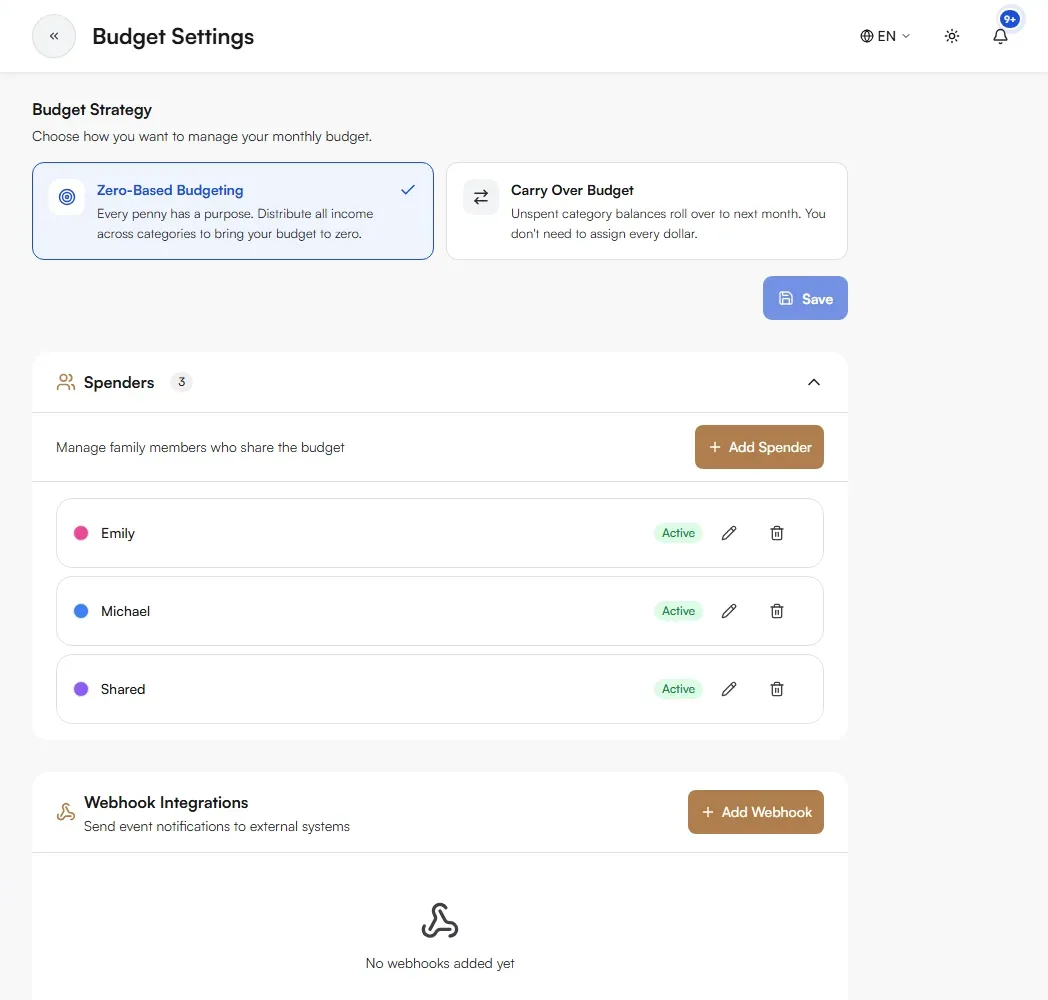This screenshot has height=1000, width=1048.
Task: Save the budget strategy
Action: point(805,298)
